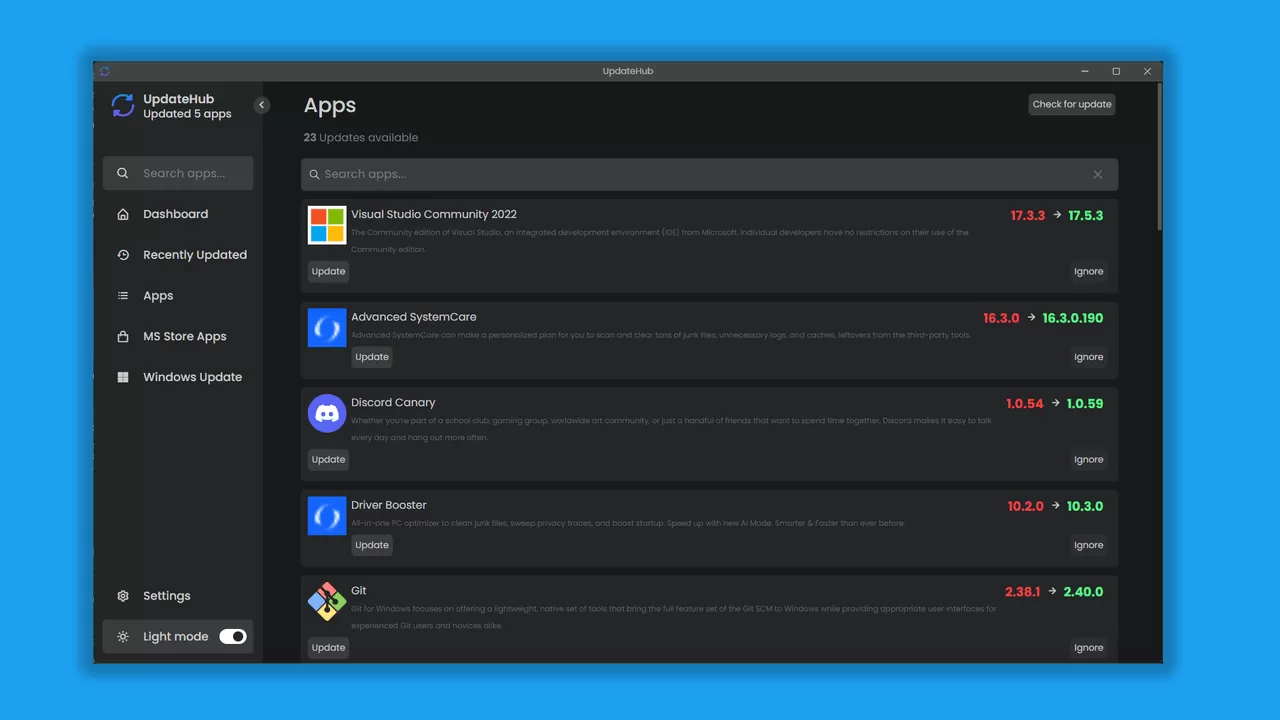Click the Apps list icon in sidebar
Image resolution: width=1280 pixels, height=720 pixels.
[122, 295]
